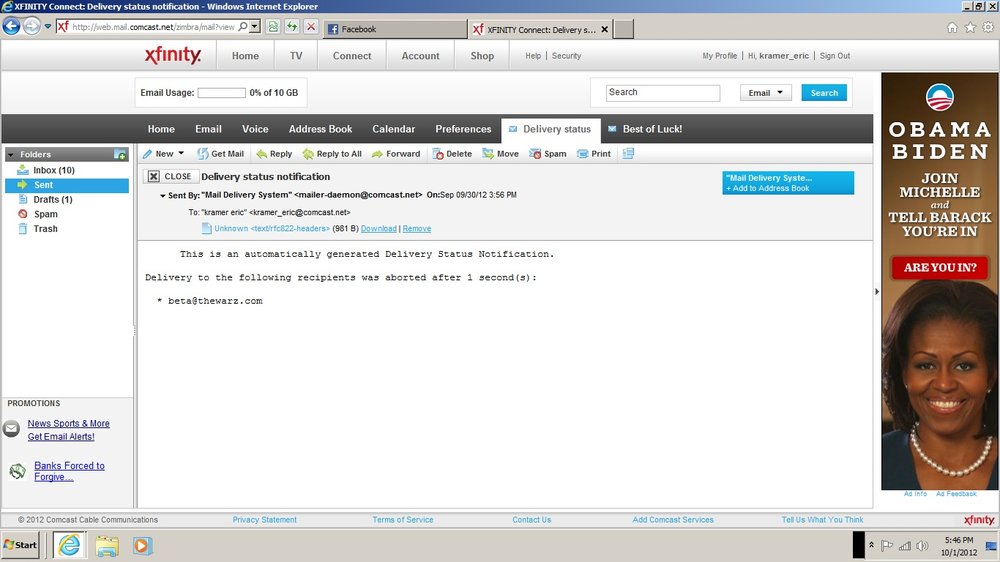1000x562 pixels.
Task: Open the TV section
Action: click(x=296, y=55)
